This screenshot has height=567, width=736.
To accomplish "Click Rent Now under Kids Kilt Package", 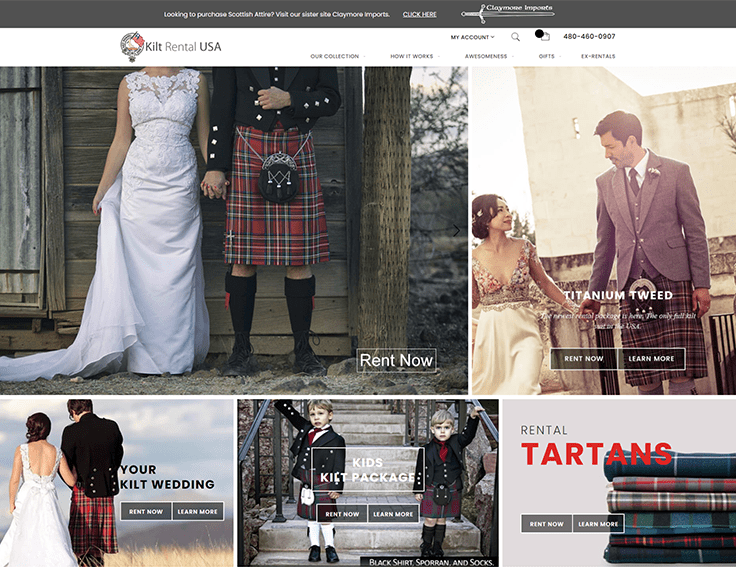I will (342, 514).
